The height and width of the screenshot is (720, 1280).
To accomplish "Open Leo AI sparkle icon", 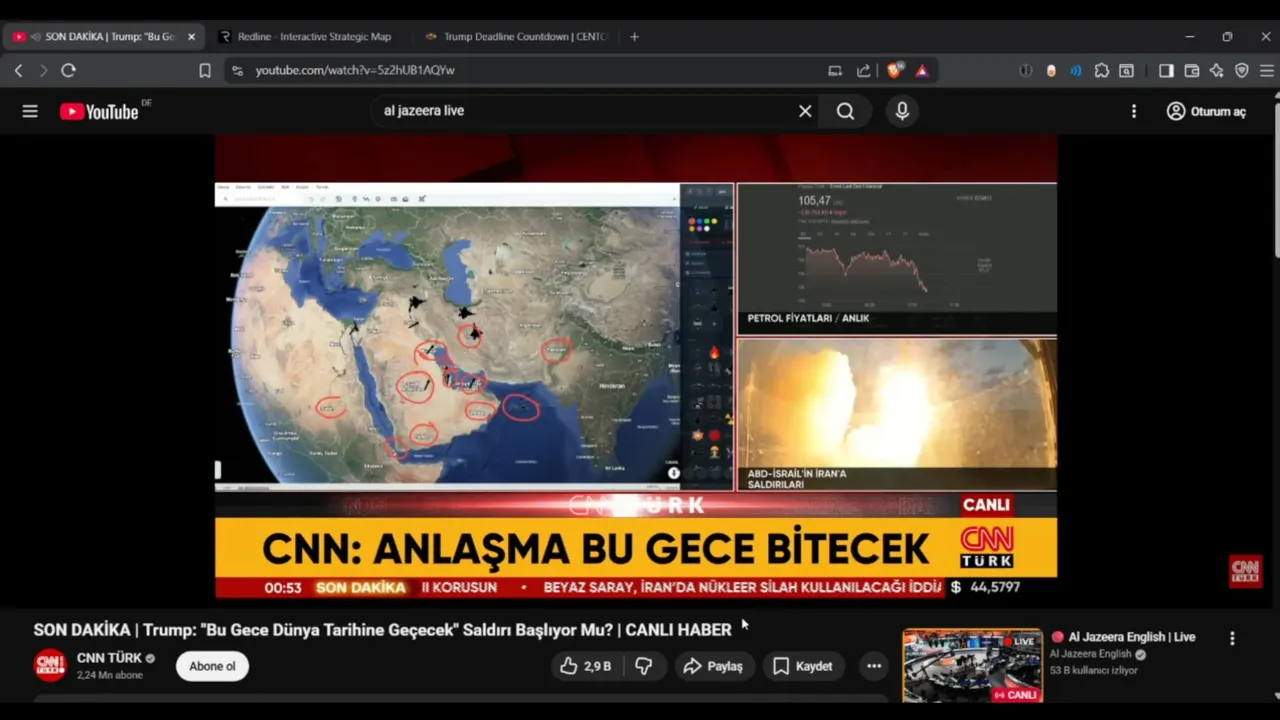I will pyautogui.click(x=1217, y=71).
